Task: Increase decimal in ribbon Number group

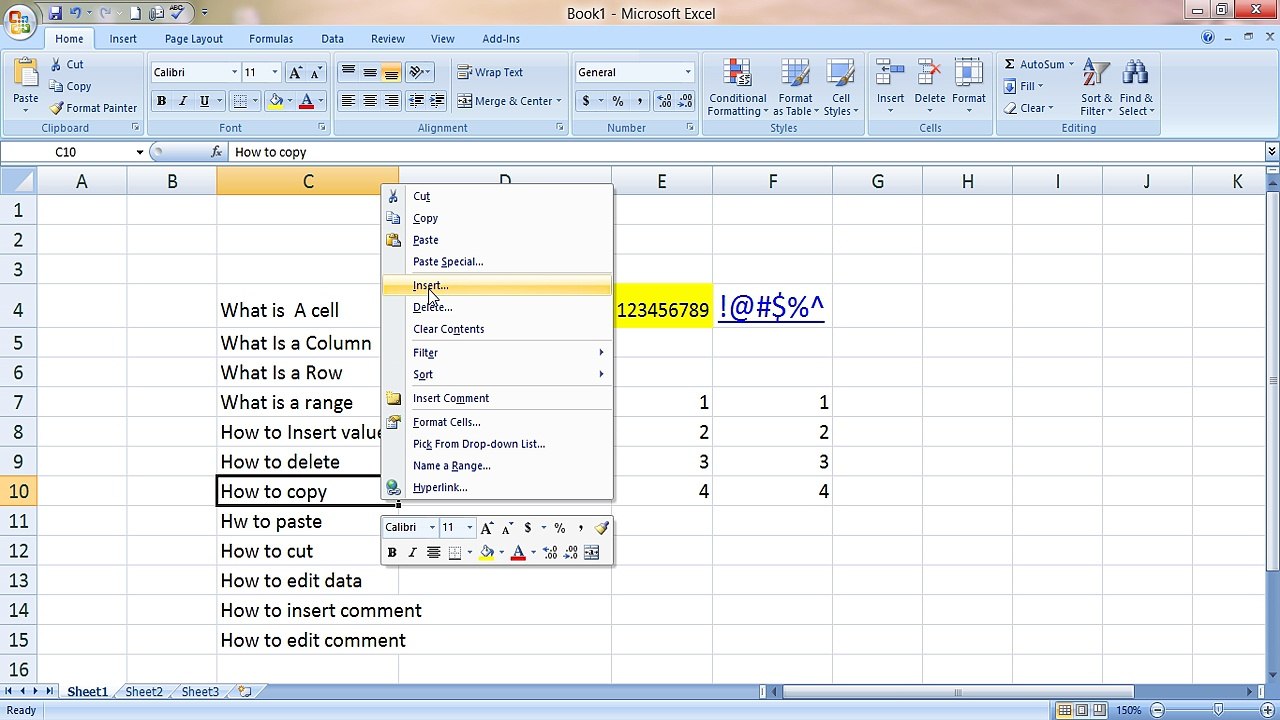Action: click(x=664, y=101)
